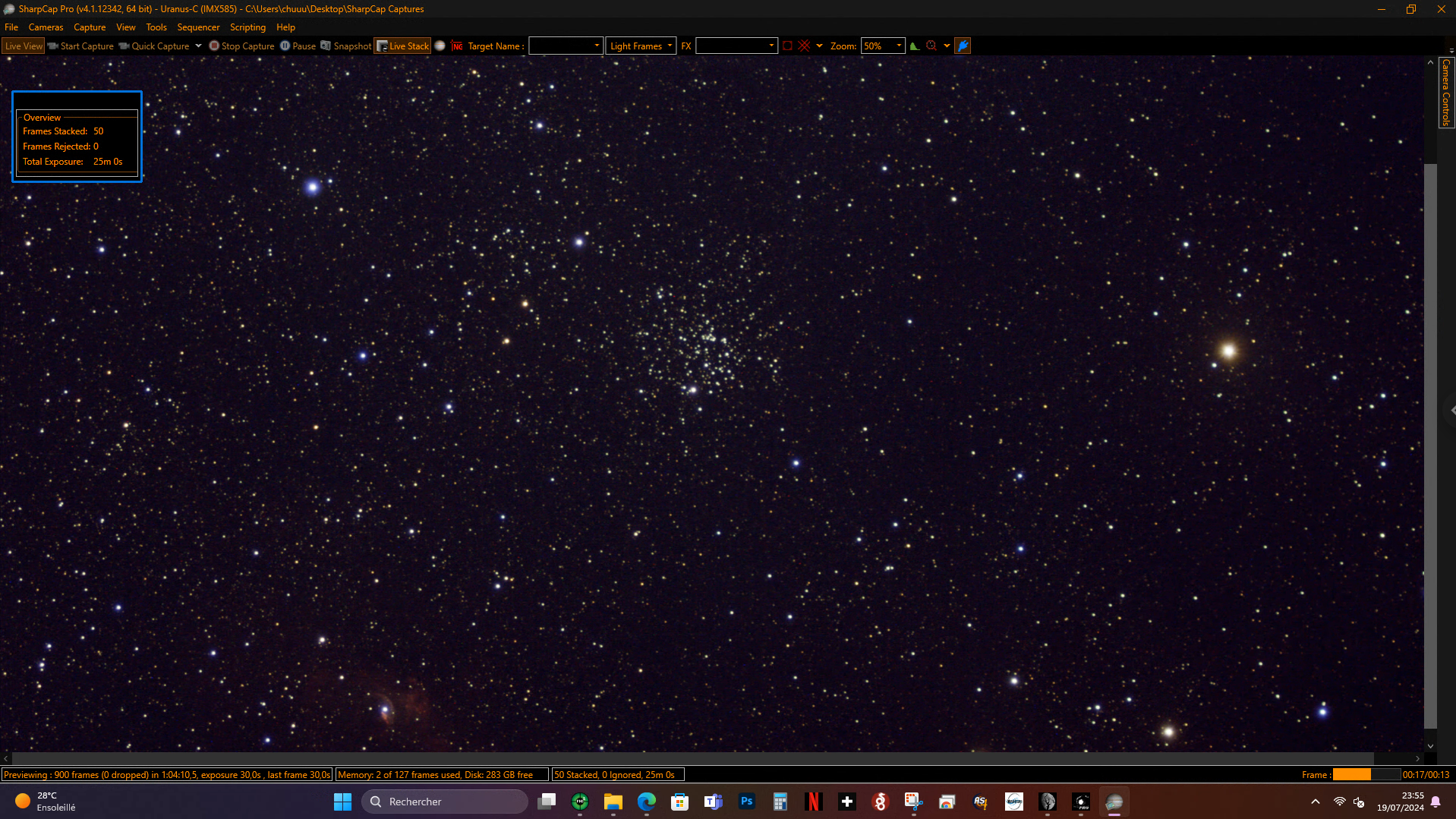Expand the FX effects dropdown
This screenshot has width=1456, height=819.
pos(736,46)
